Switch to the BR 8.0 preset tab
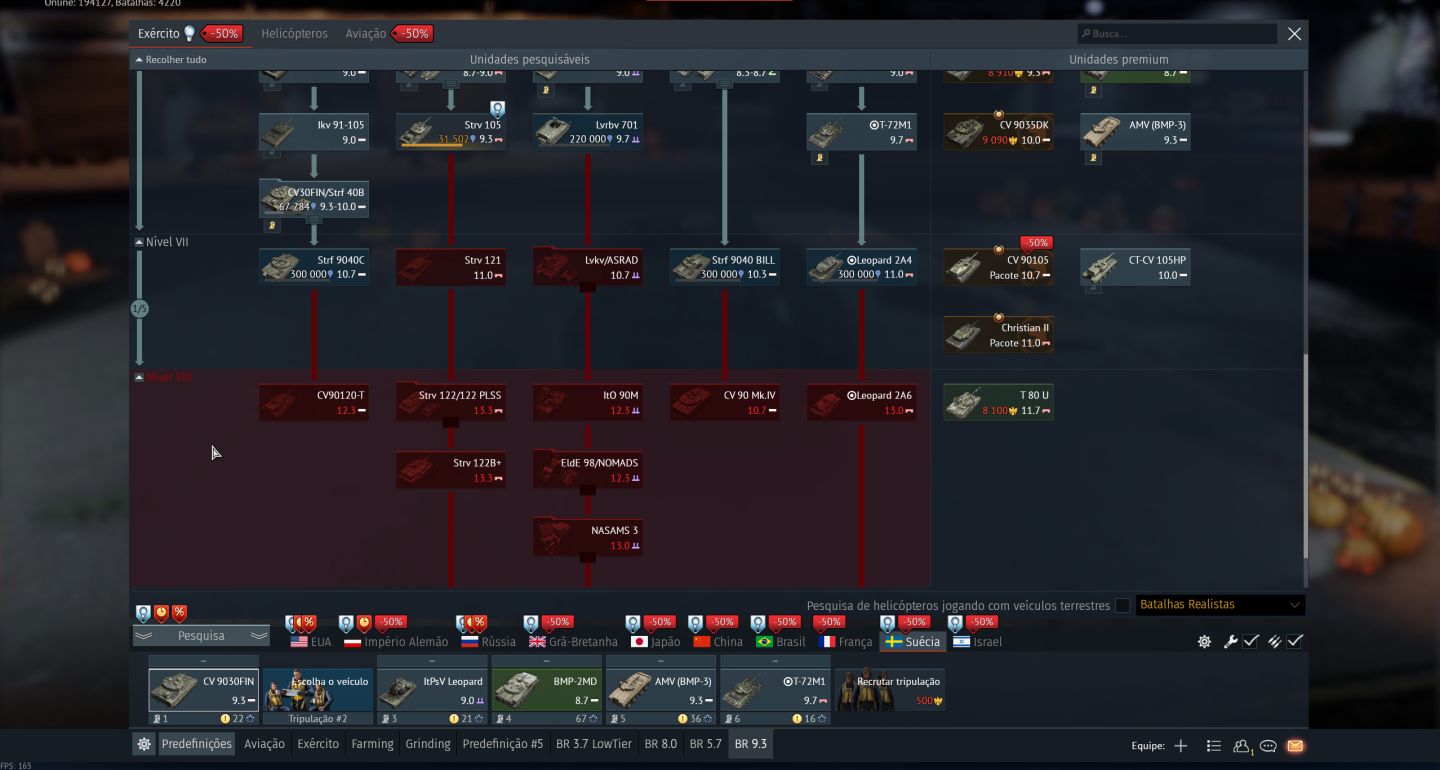Image resolution: width=1440 pixels, height=770 pixels. pos(661,744)
